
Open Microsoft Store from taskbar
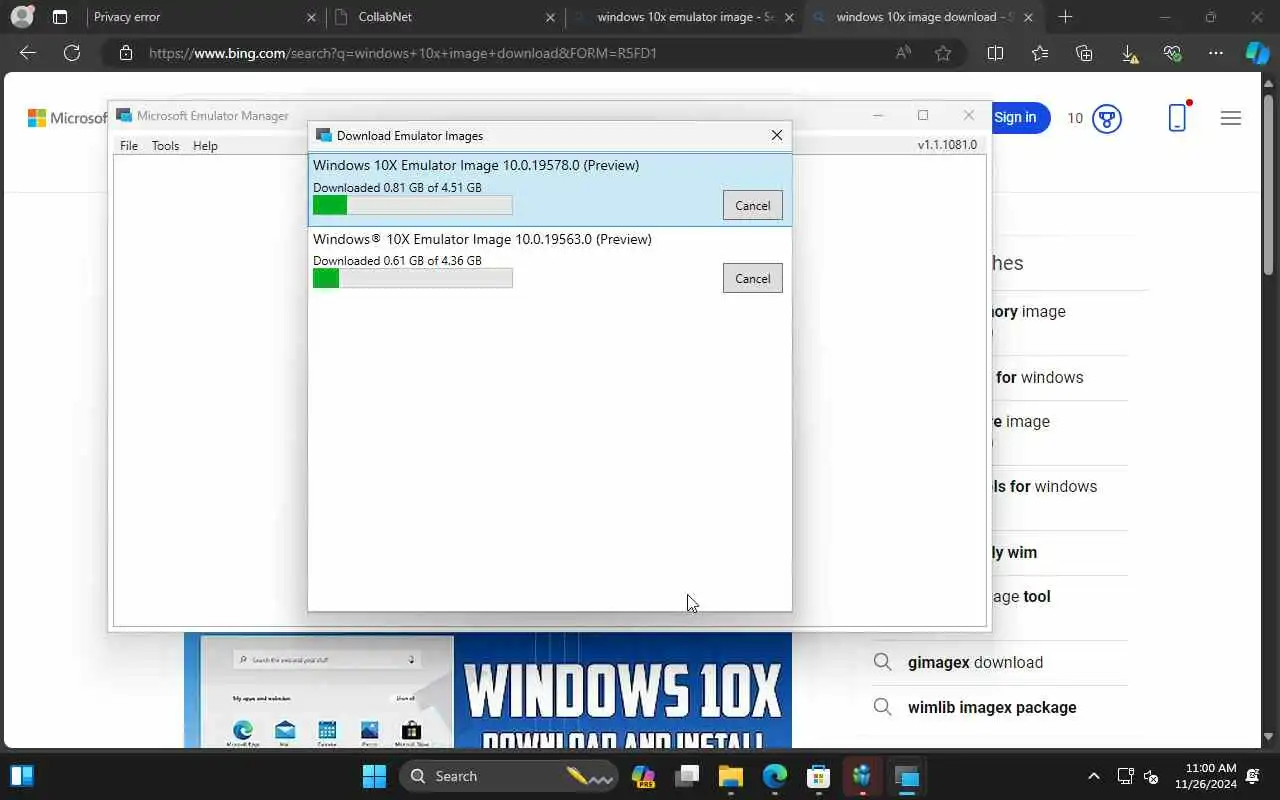point(819,776)
